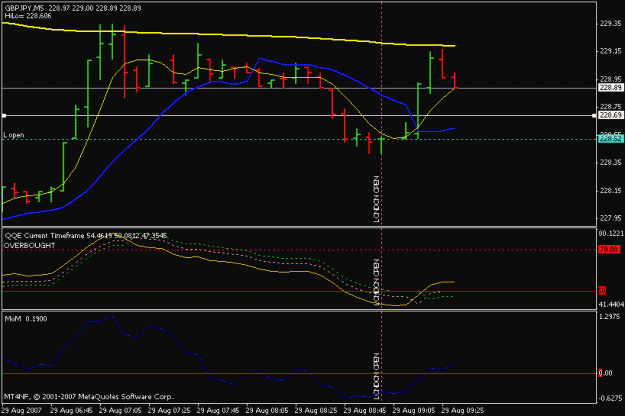625x416 pixels.
Task: Click the OVERBOUGHT label in QQE panel
Action: (29, 245)
